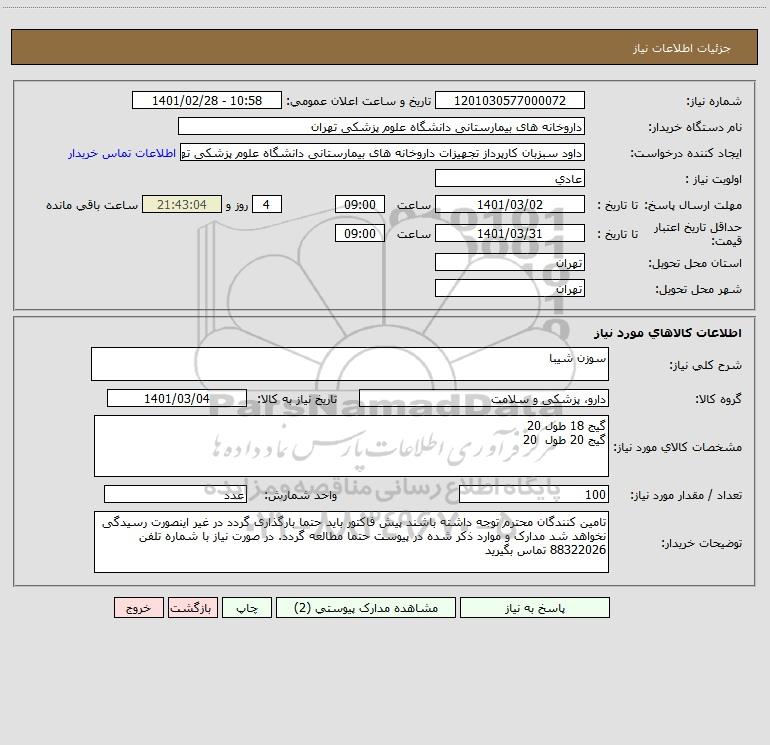Click the goods need date 1401/03/04
770x745 pixels.
pyautogui.click(x=177, y=398)
